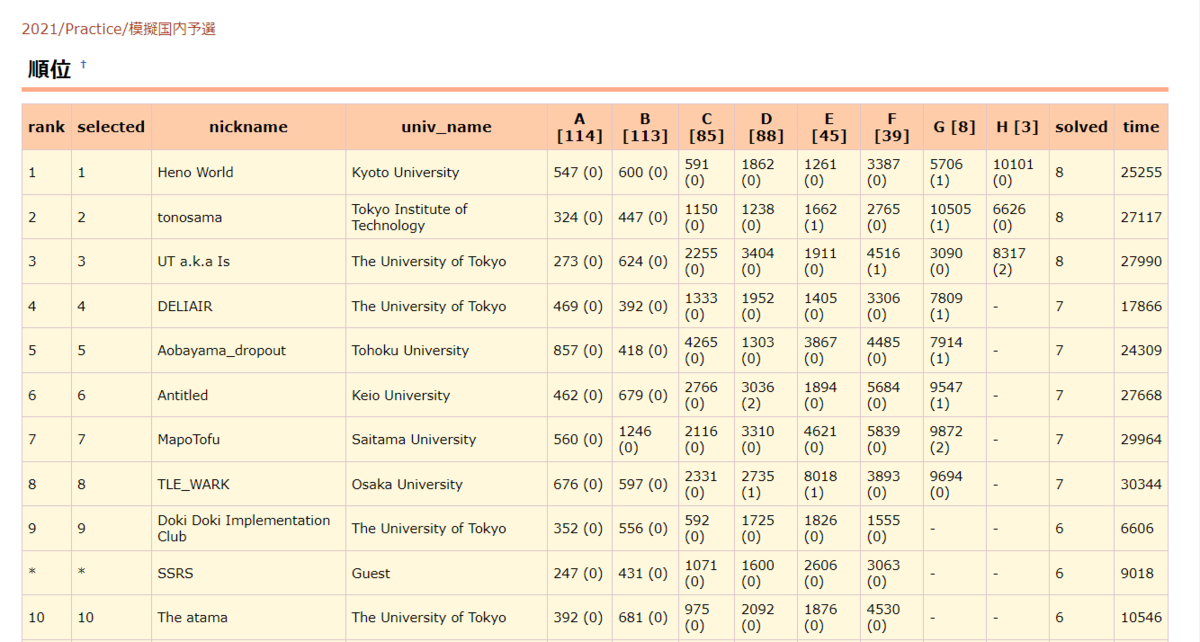The image size is (1200, 642).
Task: Select the univ_name column header
Action: coord(446,127)
